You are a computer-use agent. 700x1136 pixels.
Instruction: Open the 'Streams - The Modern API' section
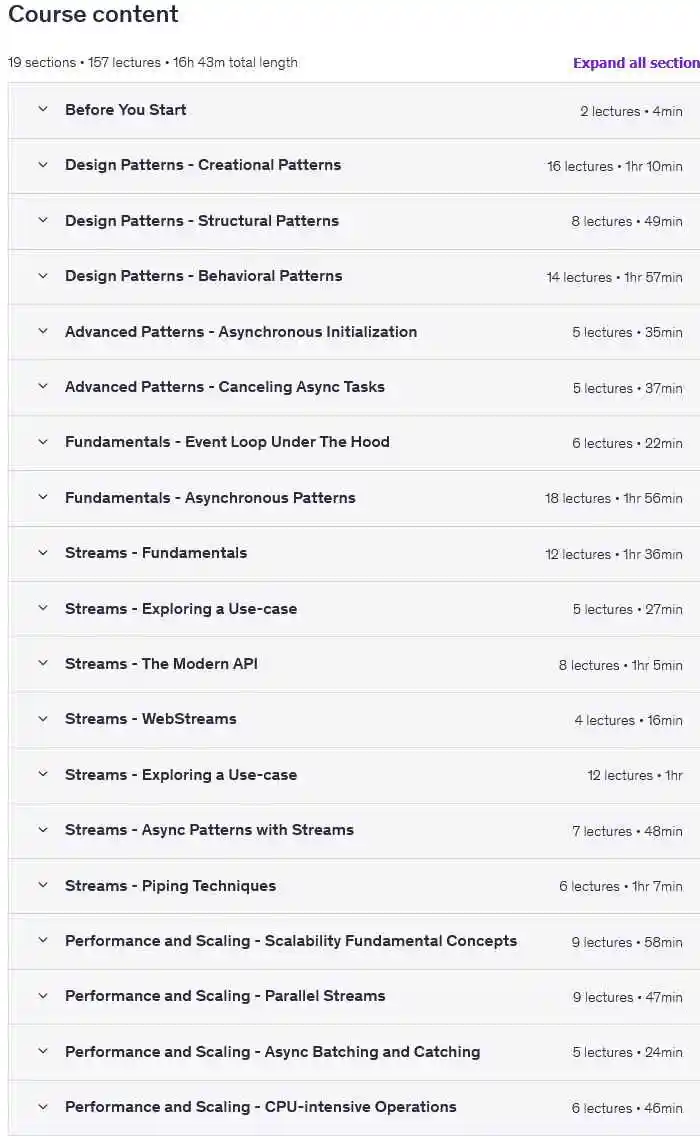[161, 664]
